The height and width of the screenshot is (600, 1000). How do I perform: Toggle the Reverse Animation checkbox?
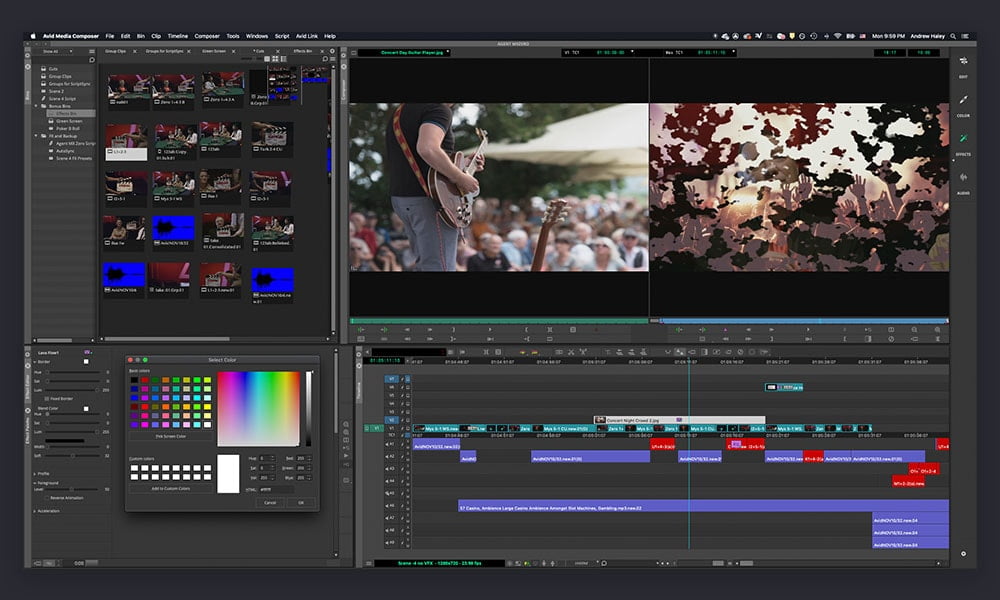click(x=47, y=498)
